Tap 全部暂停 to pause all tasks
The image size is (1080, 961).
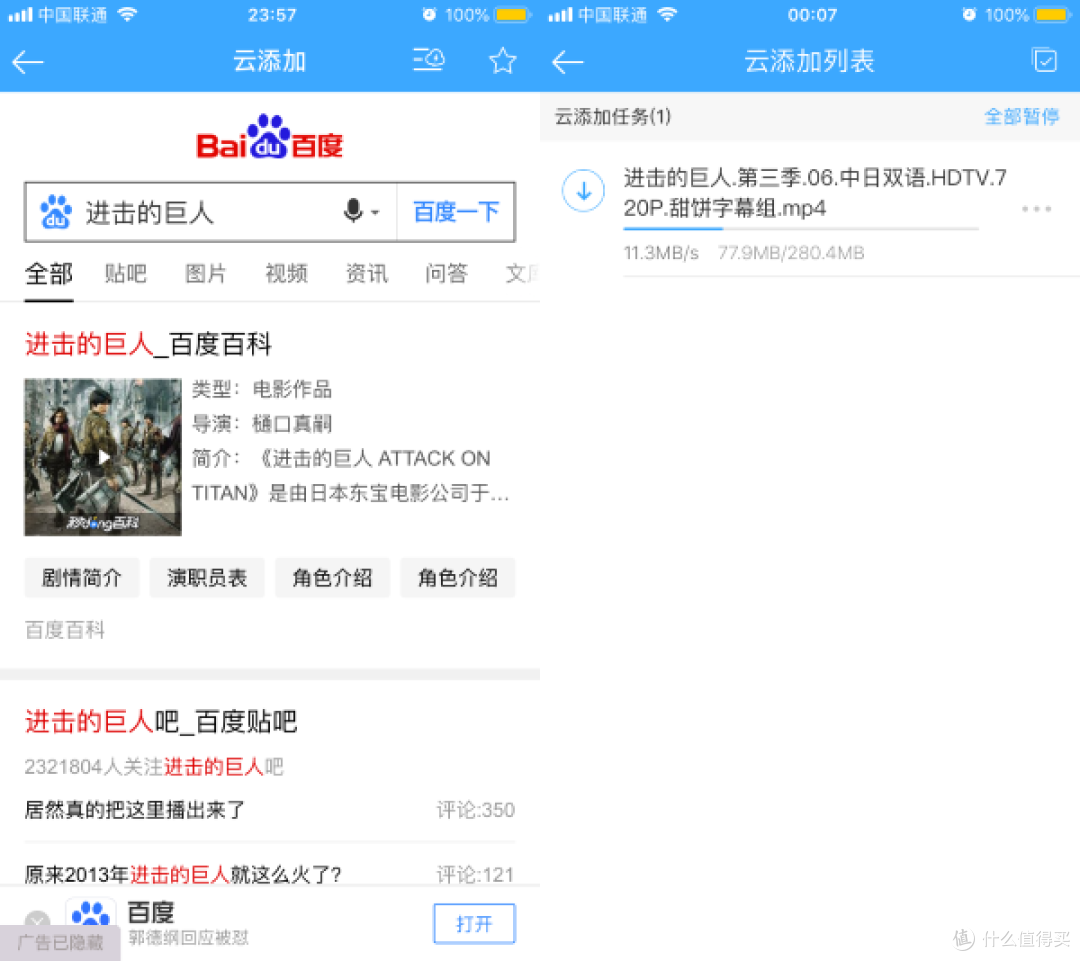pyautogui.click(x=1021, y=116)
